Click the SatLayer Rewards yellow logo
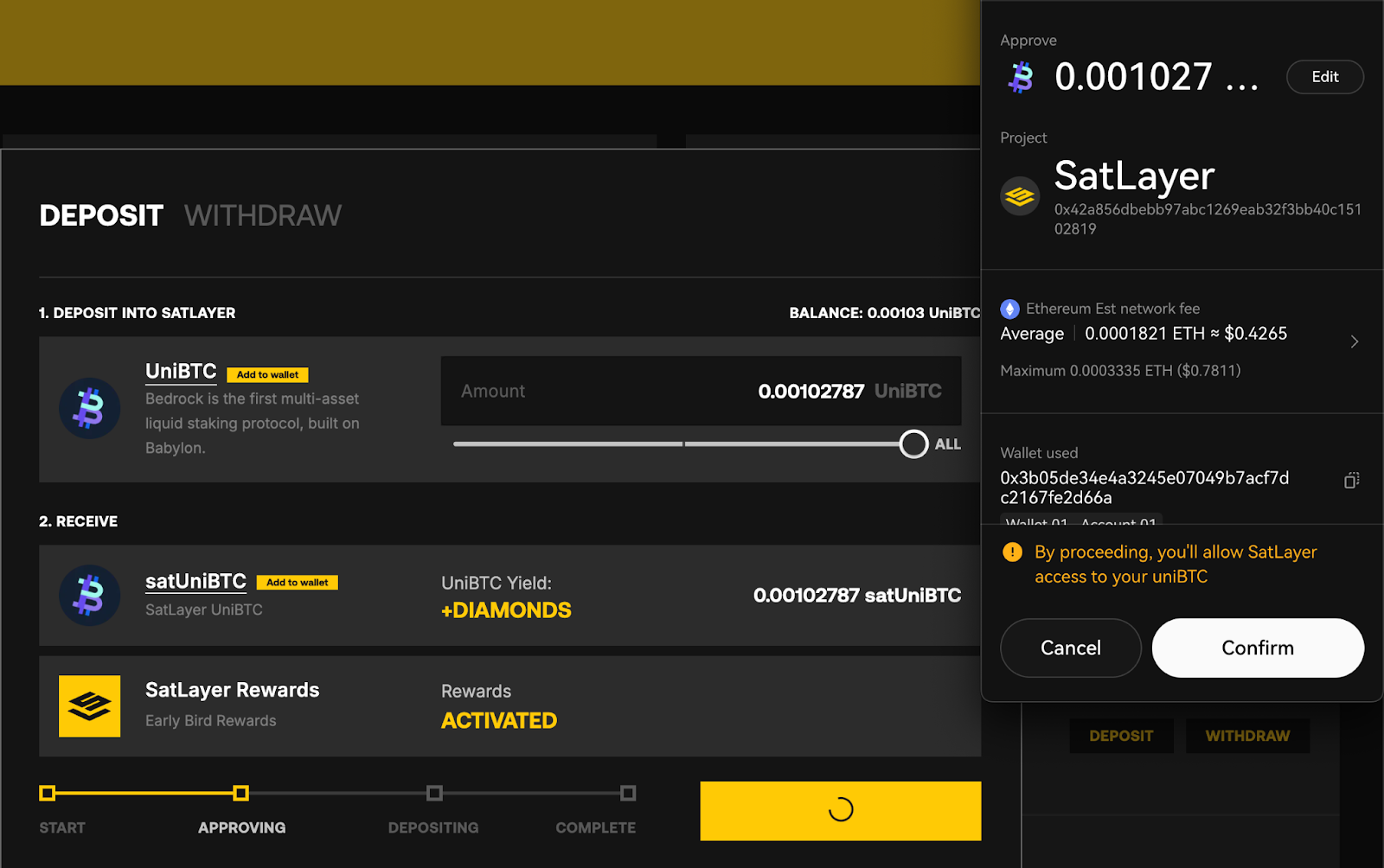The width and height of the screenshot is (1384, 868). pos(89,706)
